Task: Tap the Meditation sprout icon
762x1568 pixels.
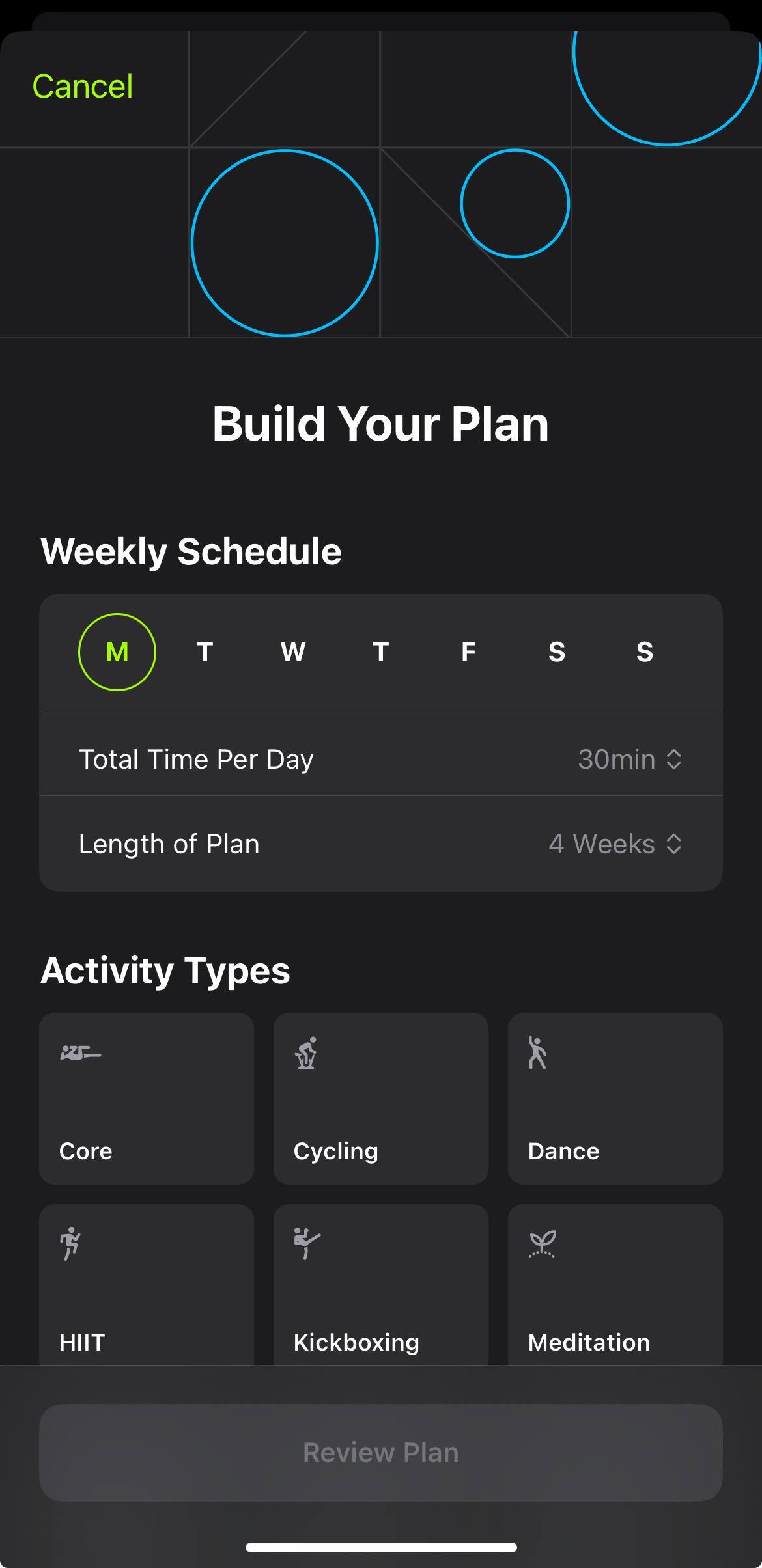Action: [x=541, y=1243]
